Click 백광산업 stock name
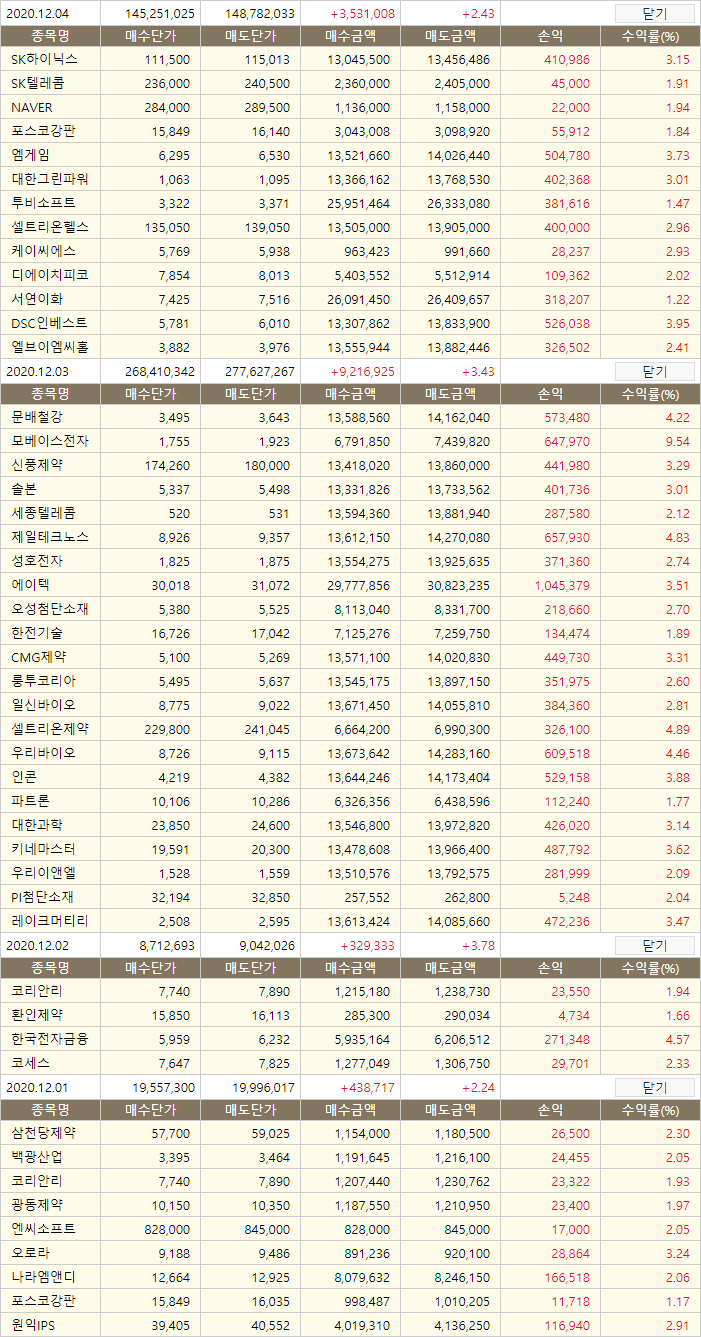 (x=37, y=1157)
